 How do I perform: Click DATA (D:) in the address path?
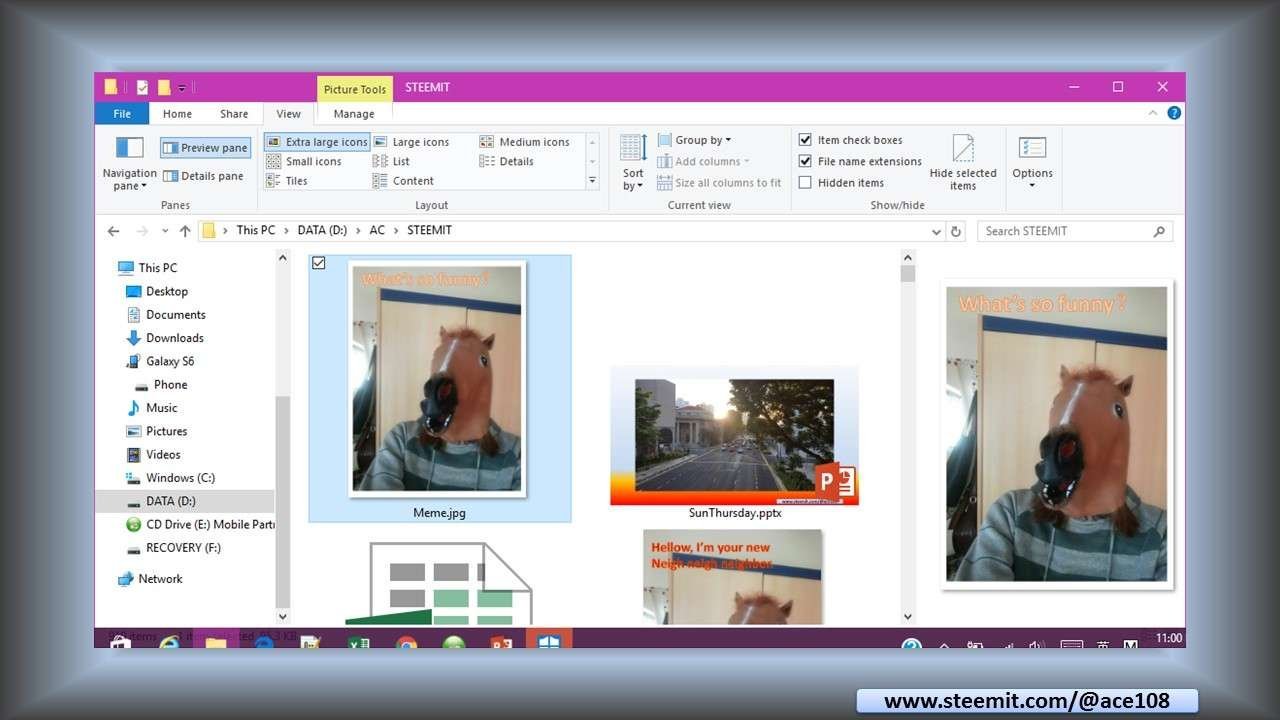pyautogui.click(x=322, y=230)
